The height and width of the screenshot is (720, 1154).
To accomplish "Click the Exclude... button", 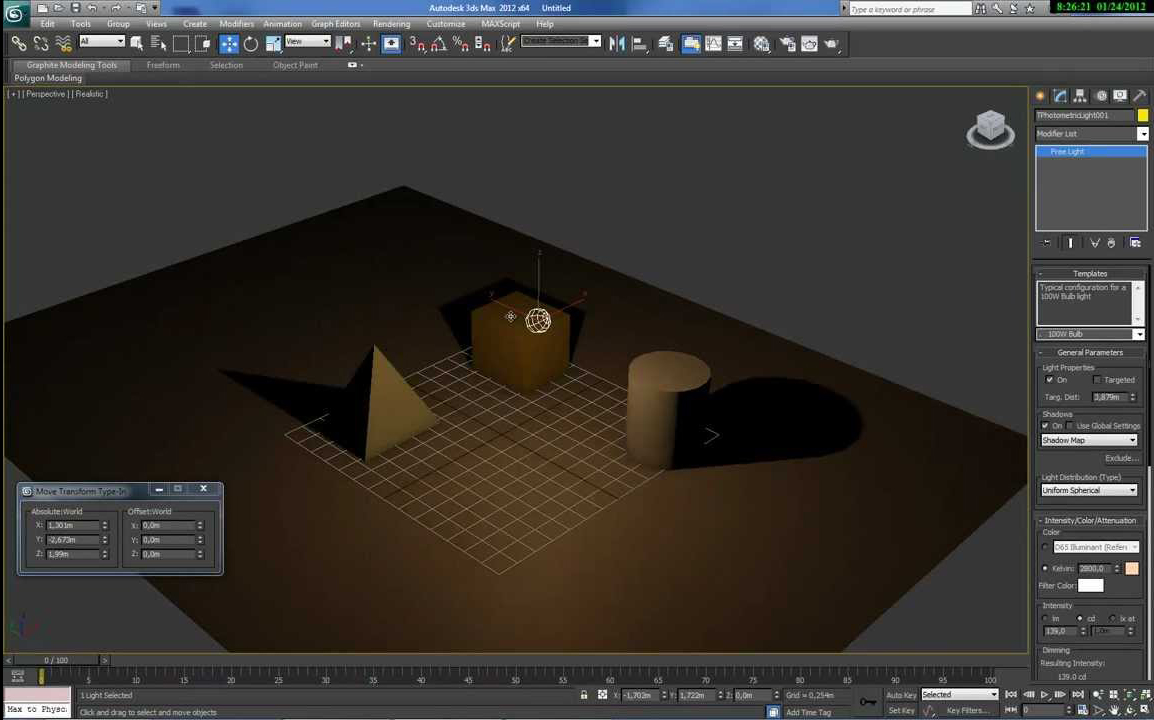I will point(1121,458).
